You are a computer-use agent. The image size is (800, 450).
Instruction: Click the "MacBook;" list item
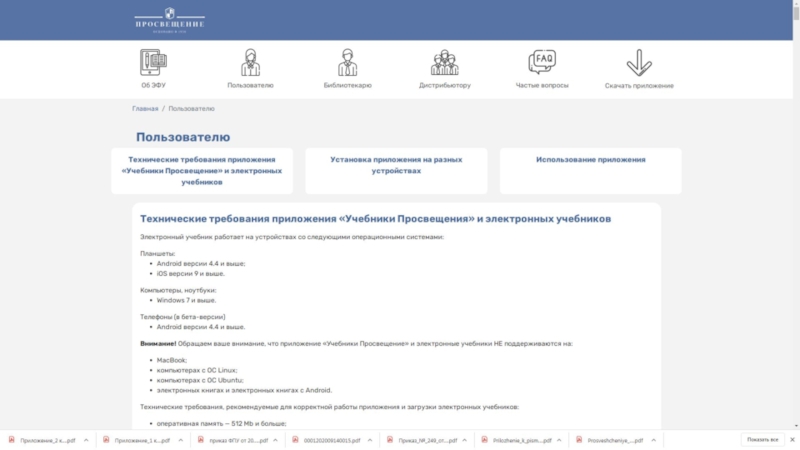click(x=171, y=360)
